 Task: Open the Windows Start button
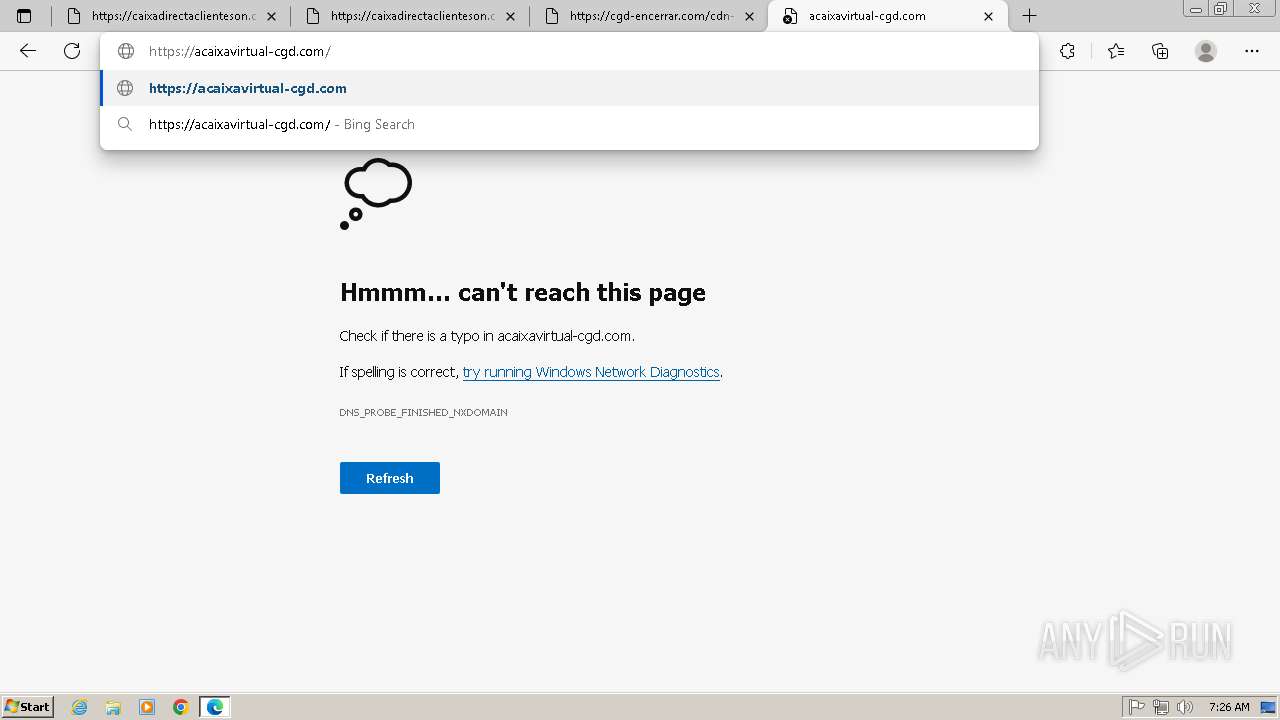[x=28, y=706]
